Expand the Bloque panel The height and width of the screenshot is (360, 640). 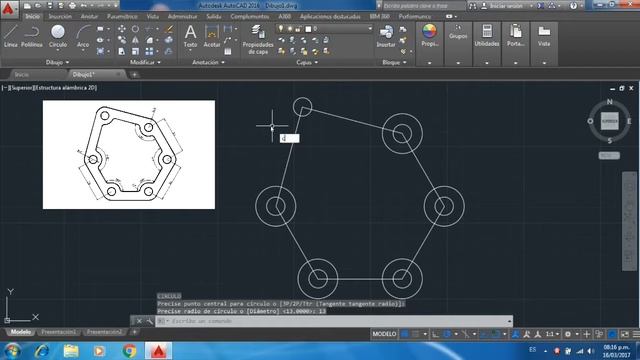394,62
